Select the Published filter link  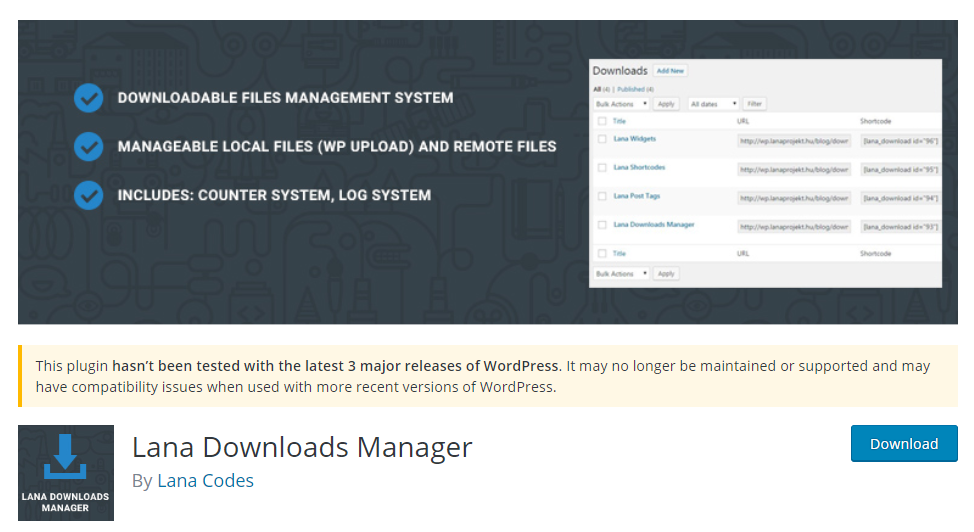click(x=630, y=89)
